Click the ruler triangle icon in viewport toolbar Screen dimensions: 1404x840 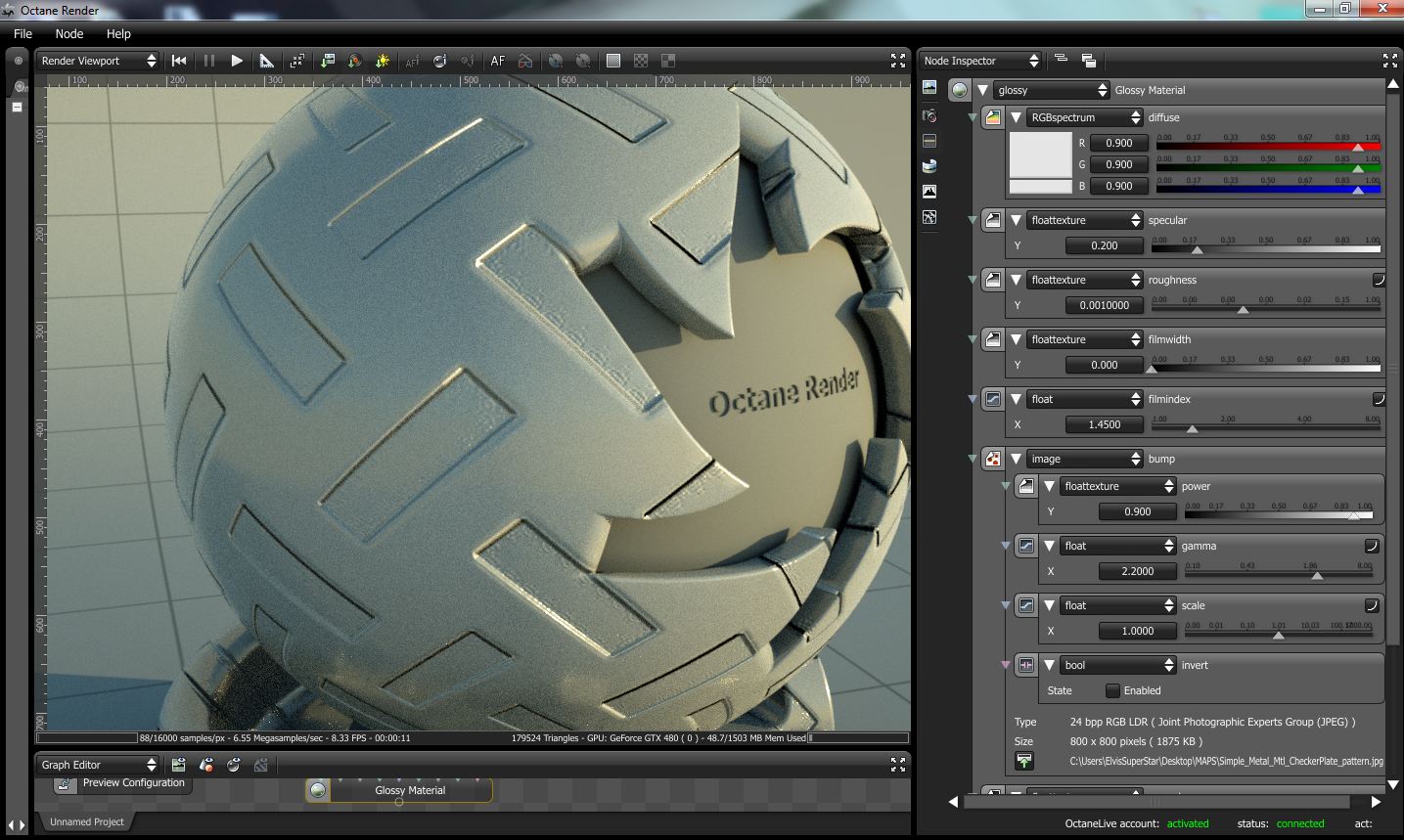coord(266,61)
